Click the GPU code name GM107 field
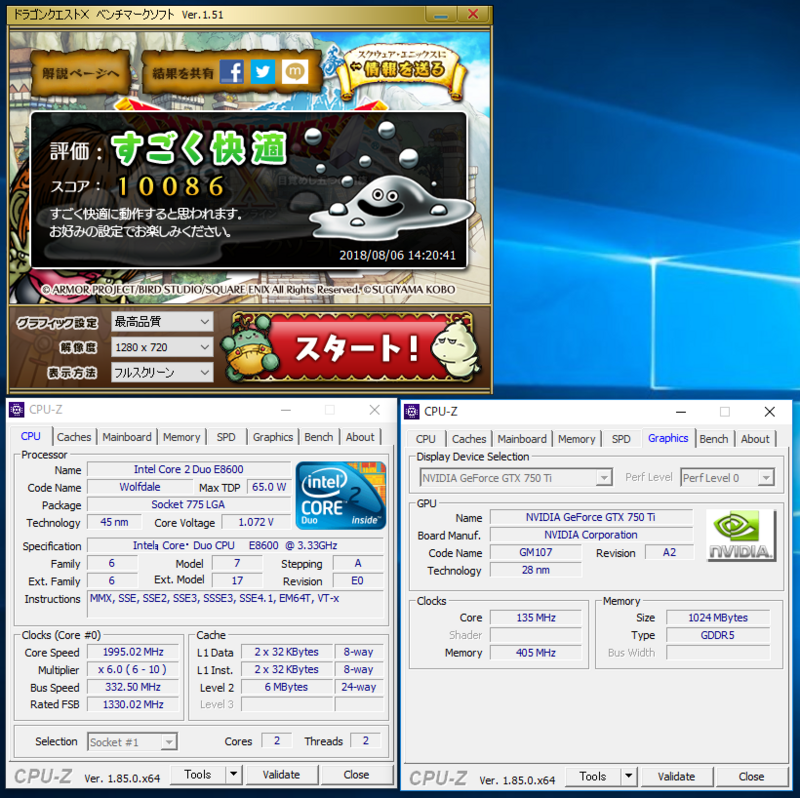The width and height of the screenshot is (800, 798). tap(536, 552)
